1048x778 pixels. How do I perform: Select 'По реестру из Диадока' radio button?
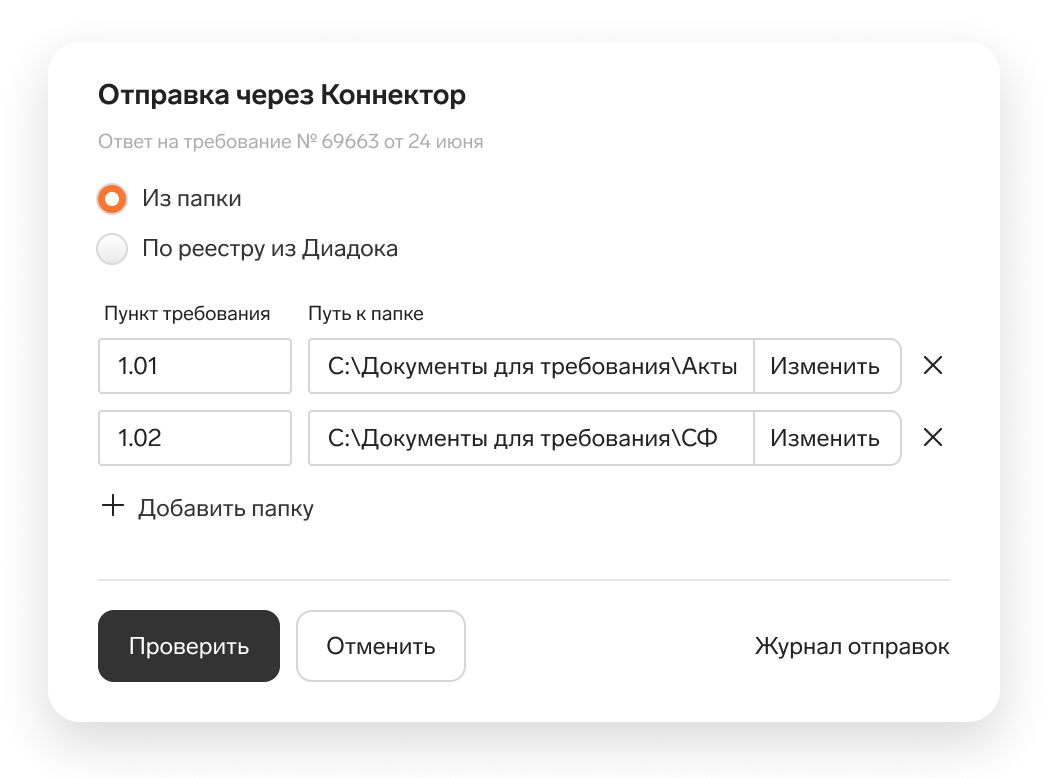coord(112,249)
